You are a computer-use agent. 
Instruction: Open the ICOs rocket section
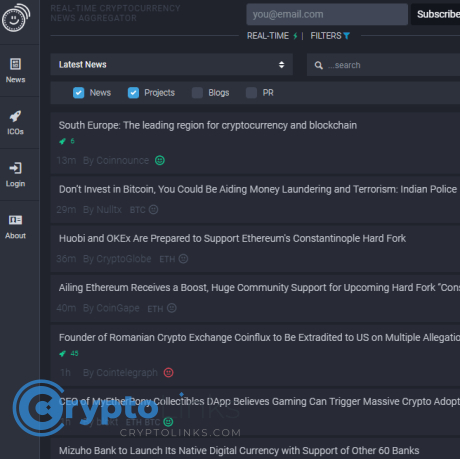point(15,123)
